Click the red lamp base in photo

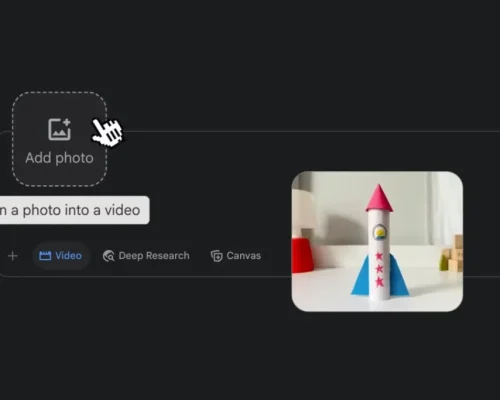(x=302, y=255)
